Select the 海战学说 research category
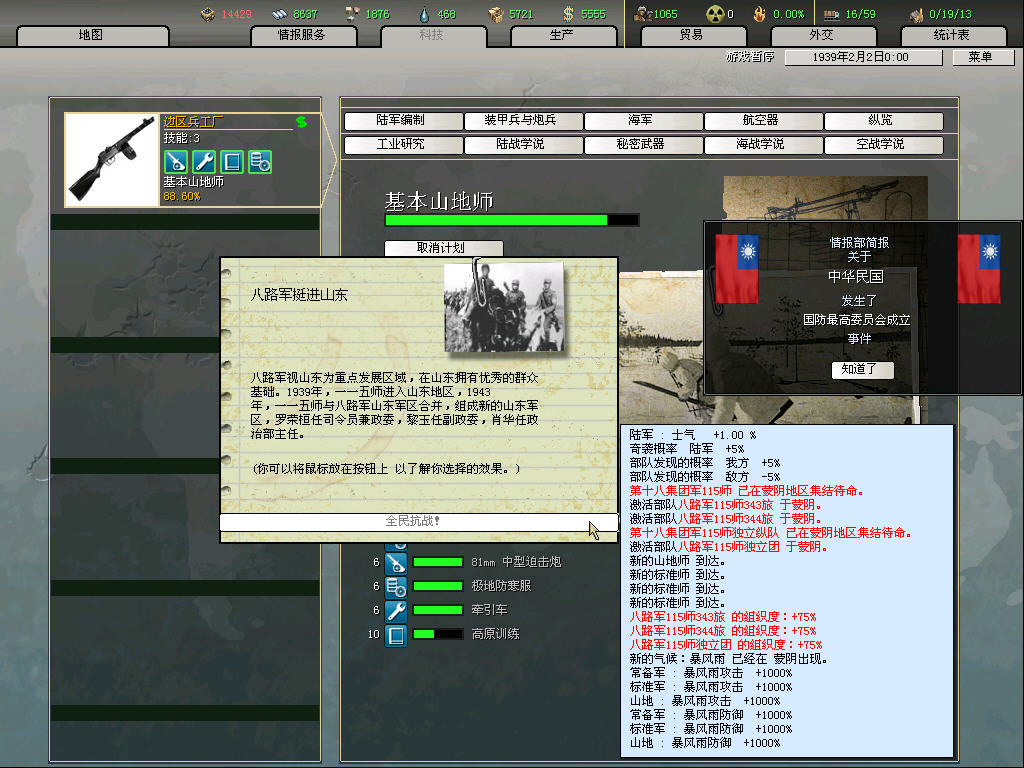Viewport: 1024px width, 768px height. pos(763,144)
